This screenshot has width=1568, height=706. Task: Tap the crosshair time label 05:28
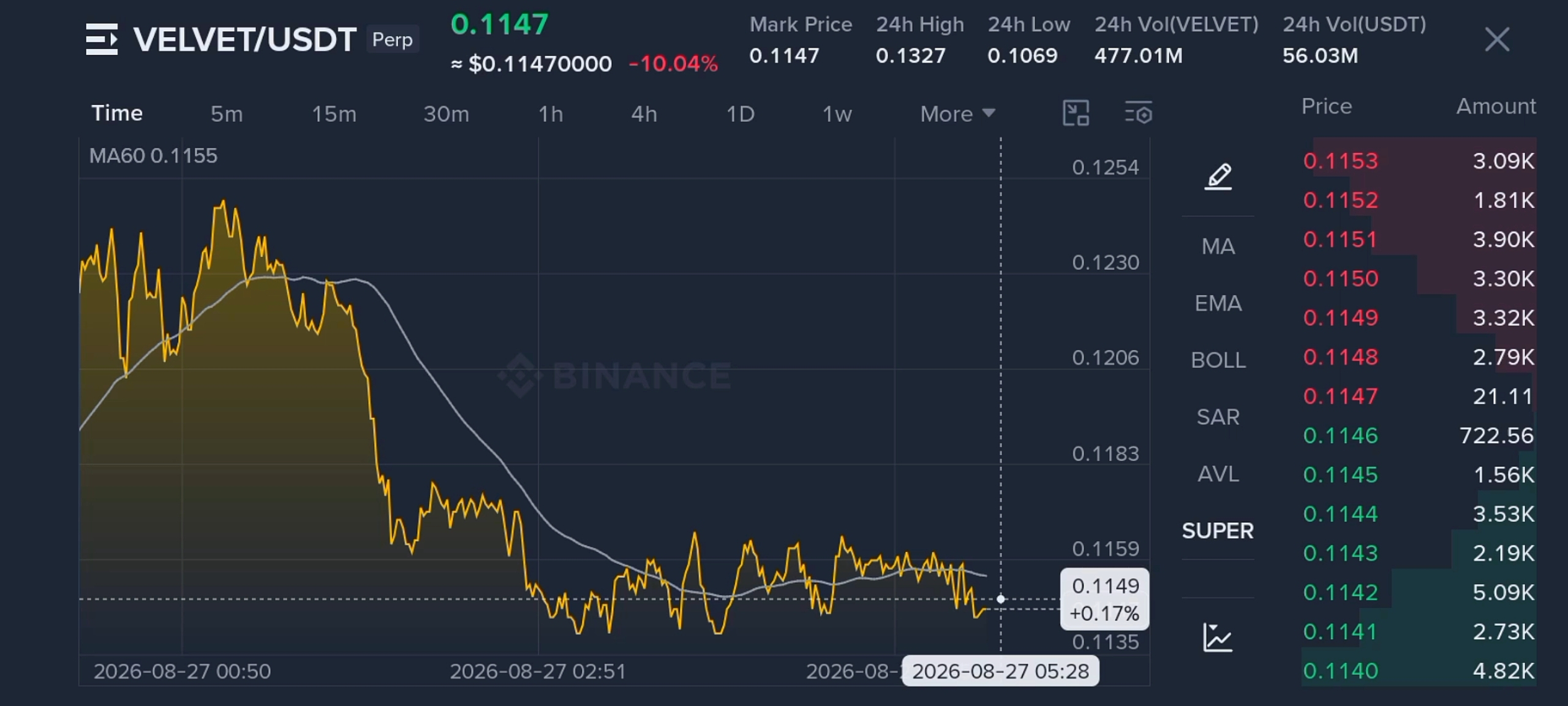[1001, 671]
